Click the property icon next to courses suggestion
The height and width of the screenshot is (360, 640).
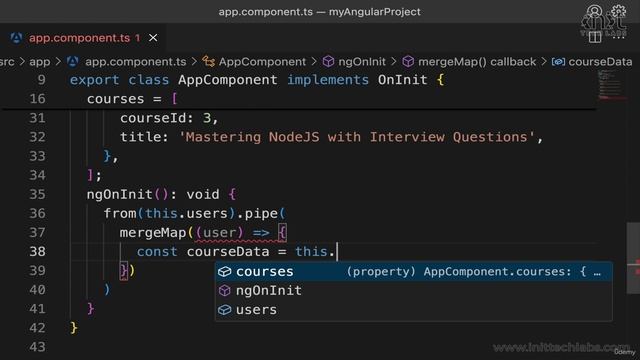pyautogui.click(x=224, y=271)
